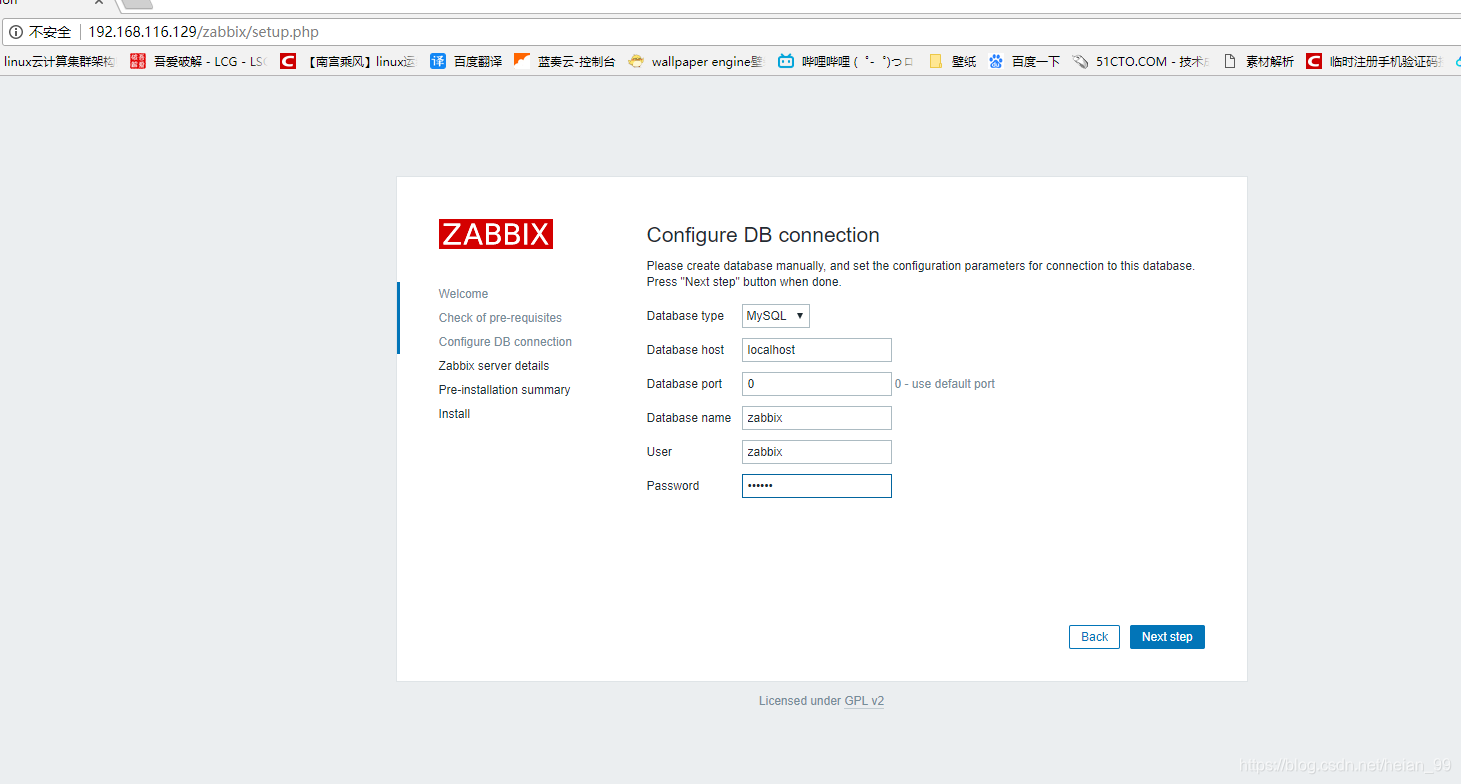Click the Configure DB connection heading

click(x=763, y=235)
